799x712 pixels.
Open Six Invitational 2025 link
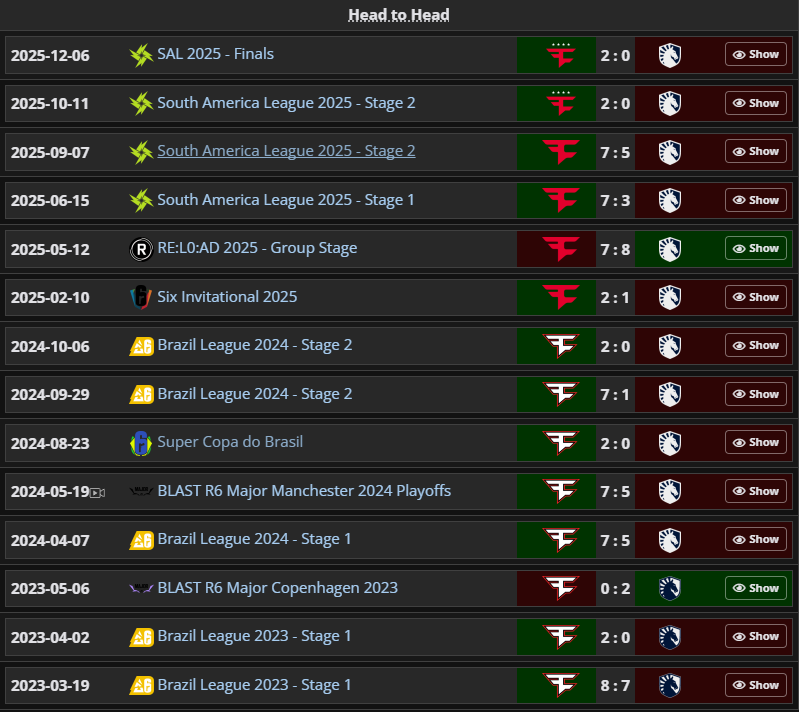coord(227,297)
